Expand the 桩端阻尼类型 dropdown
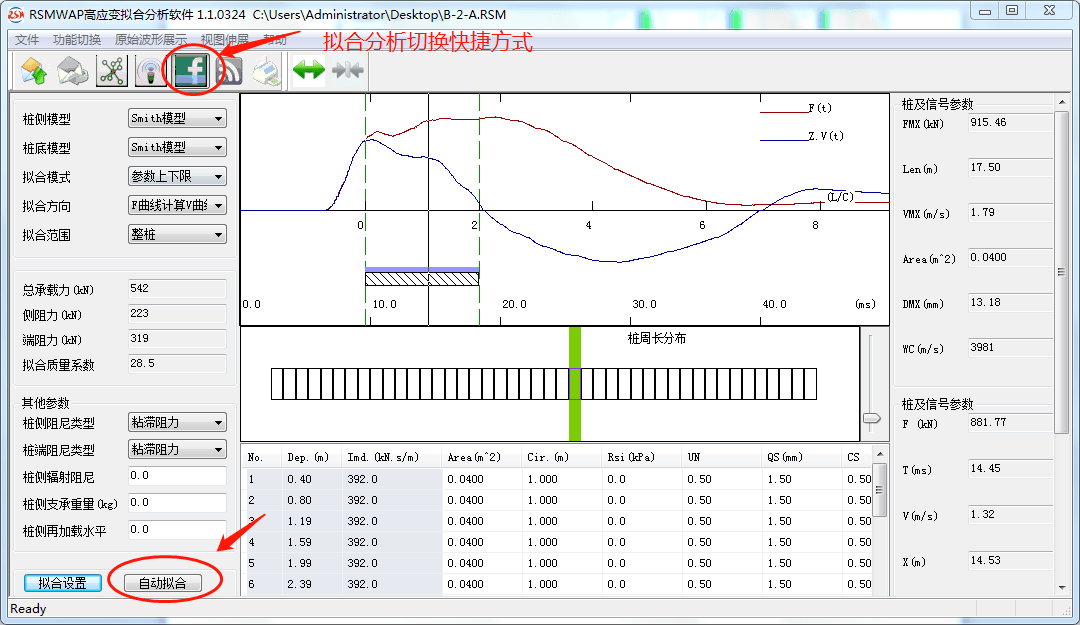 (x=218, y=449)
